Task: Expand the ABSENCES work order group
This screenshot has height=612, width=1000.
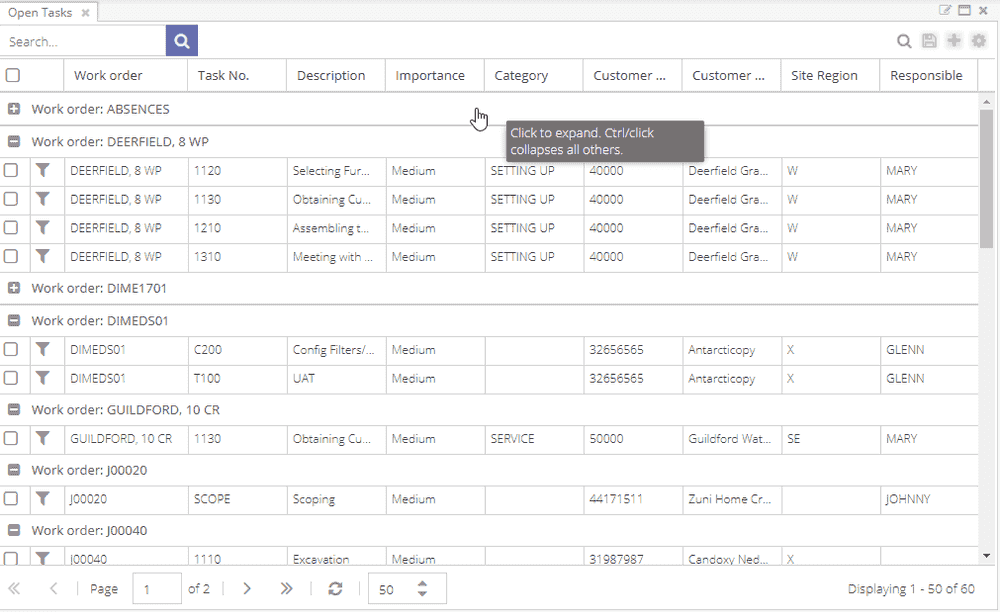Action: [x=13, y=109]
